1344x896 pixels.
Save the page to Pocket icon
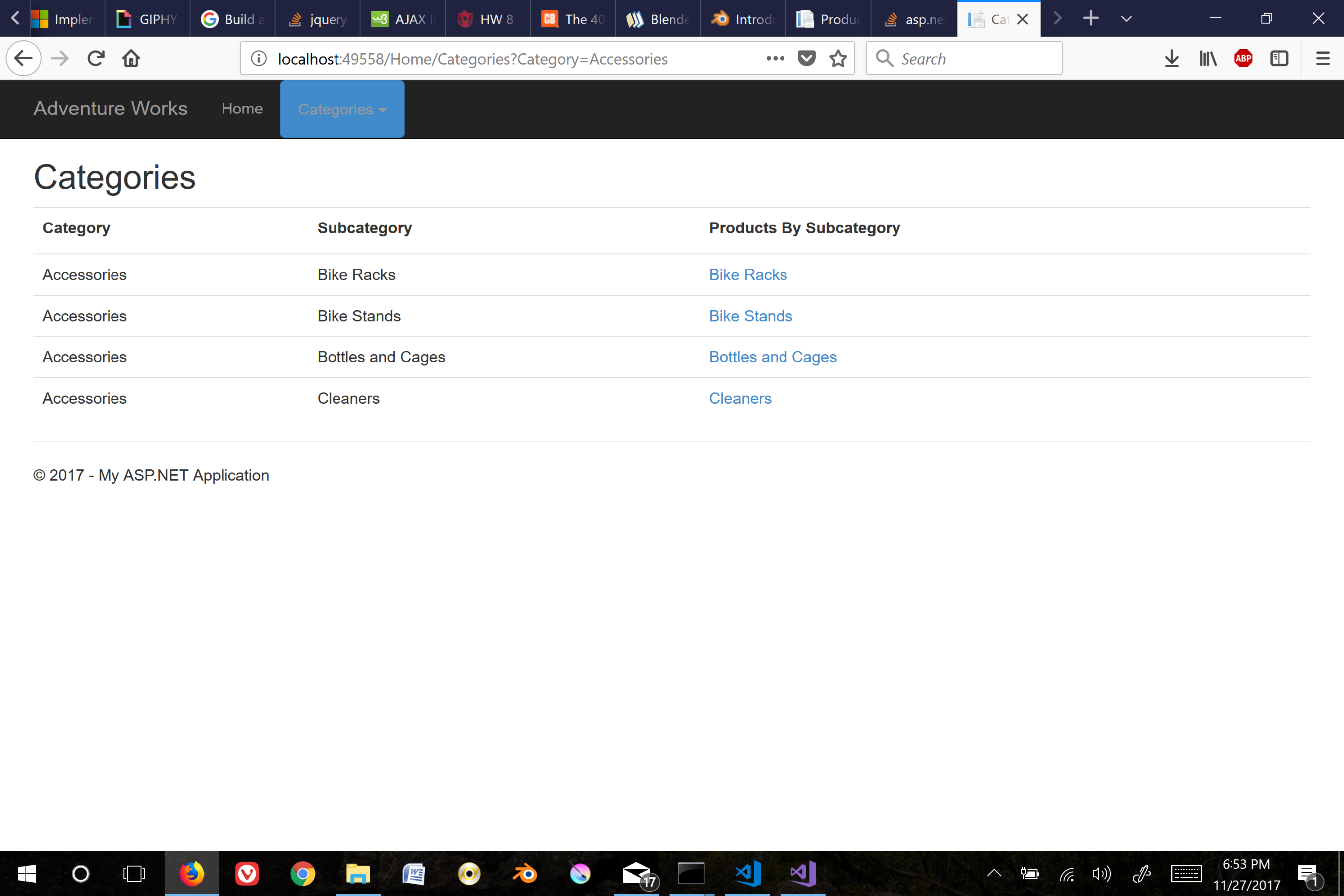(806, 58)
